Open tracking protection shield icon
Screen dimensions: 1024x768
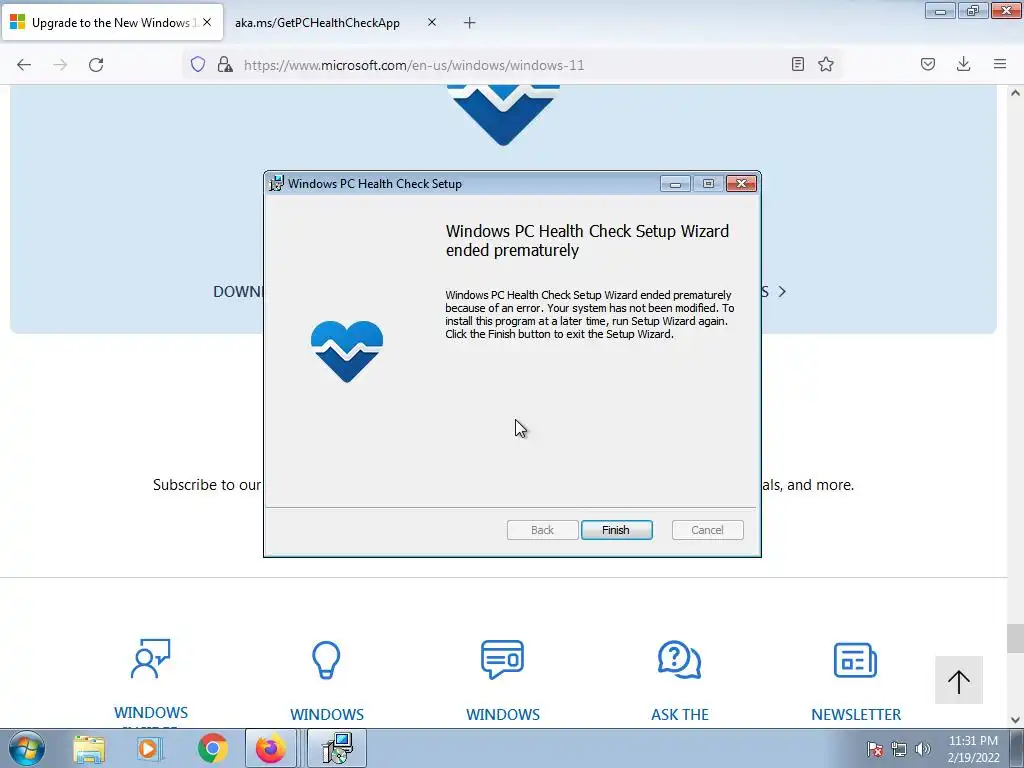tap(198, 64)
